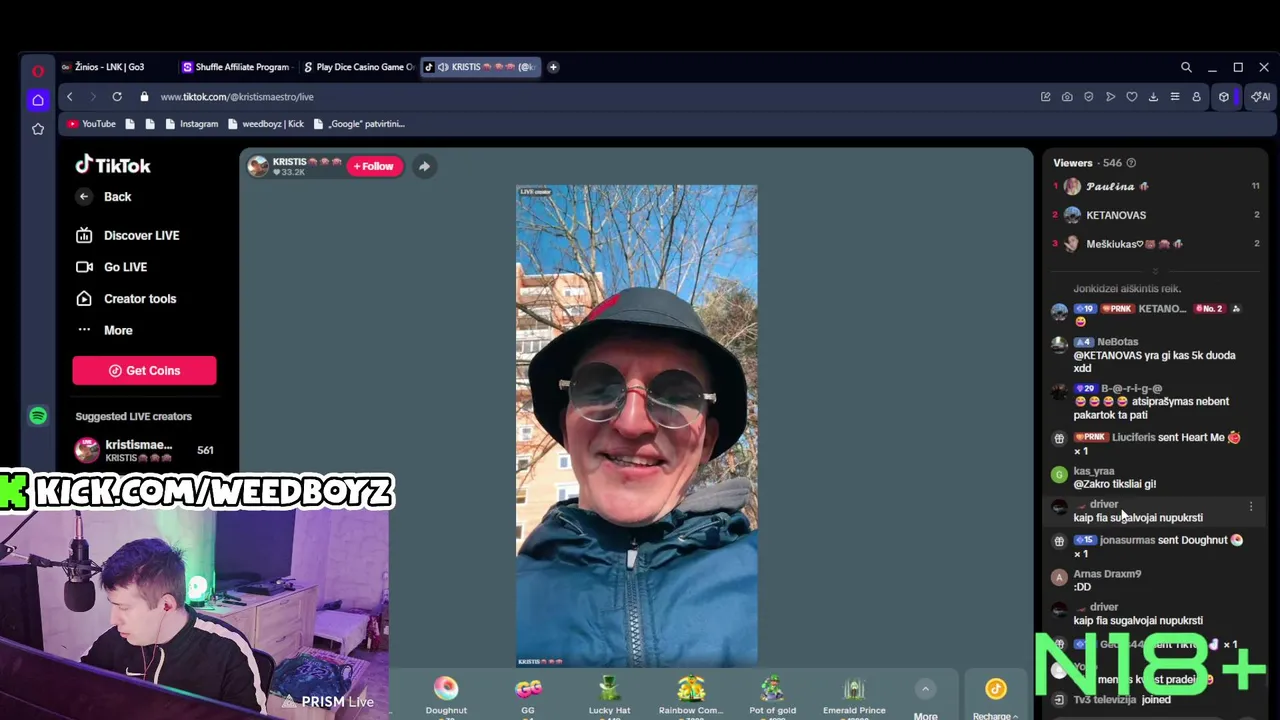Open viewer Paulina in ranking

click(x=1155, y=186)
